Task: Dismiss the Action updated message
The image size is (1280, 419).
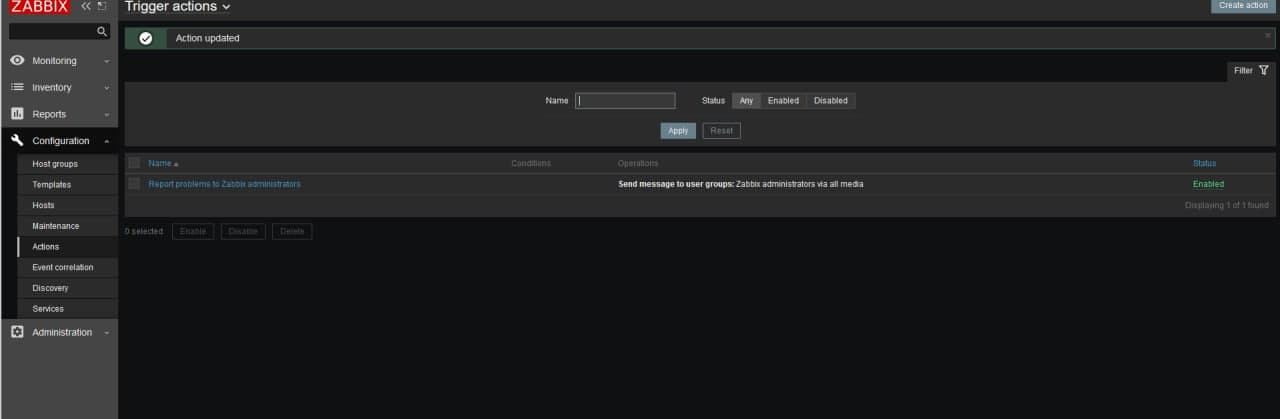Action: click(x=1268, y=35)
